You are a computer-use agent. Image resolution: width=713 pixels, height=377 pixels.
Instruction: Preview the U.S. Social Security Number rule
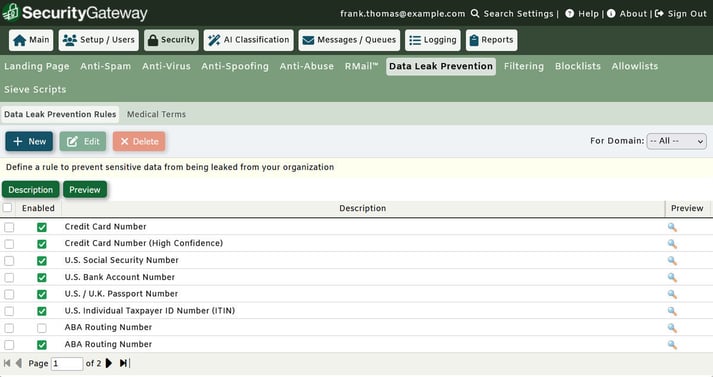click(672, 261)
